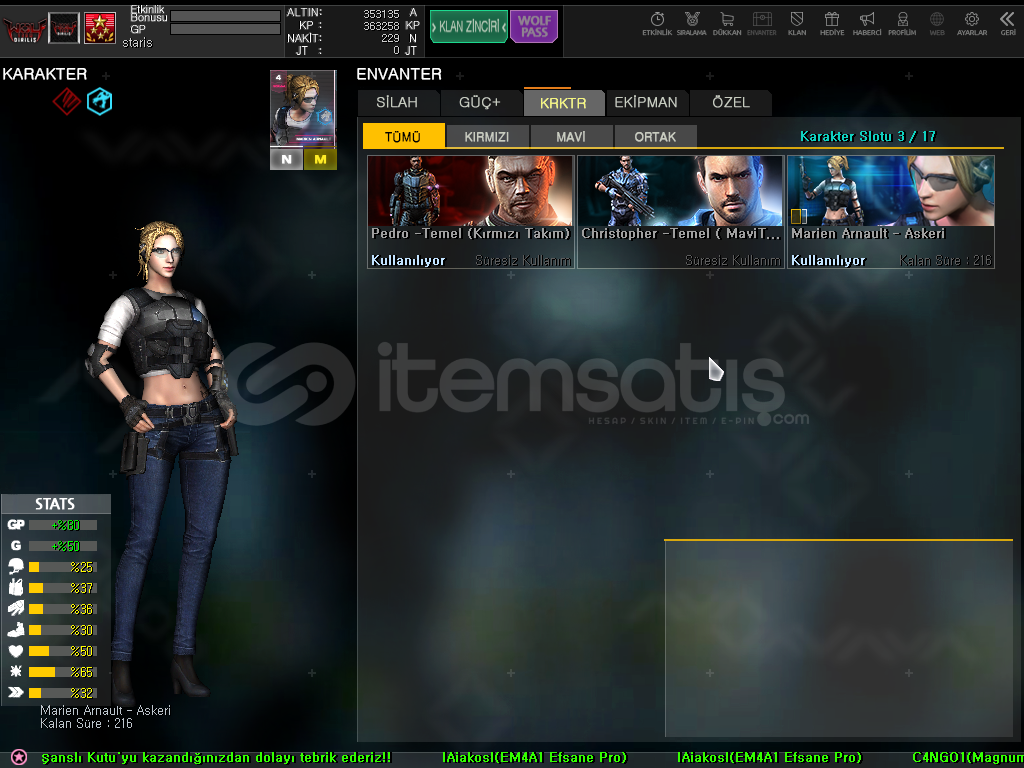This screenshot has width=1024, height=768.
Task: Click the equipped character portrait thumbnail
Action: [303, 109]
